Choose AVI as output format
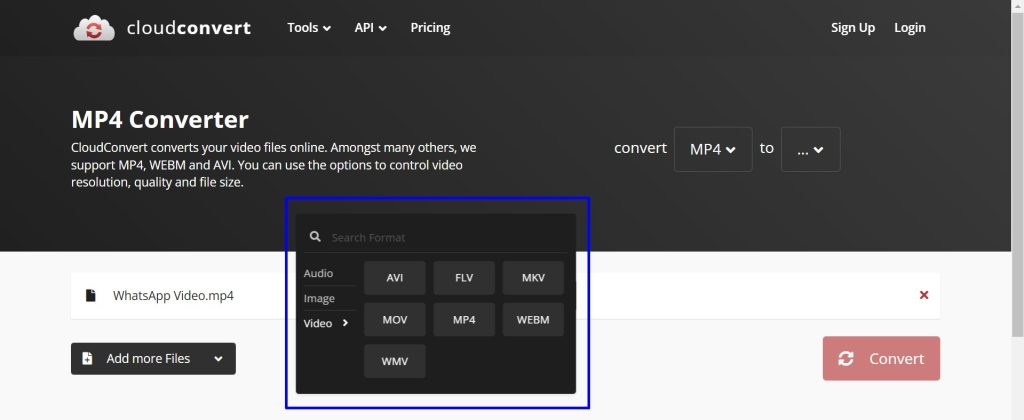This screenshot has height=420, width=1024. click(x=394, y=278)
